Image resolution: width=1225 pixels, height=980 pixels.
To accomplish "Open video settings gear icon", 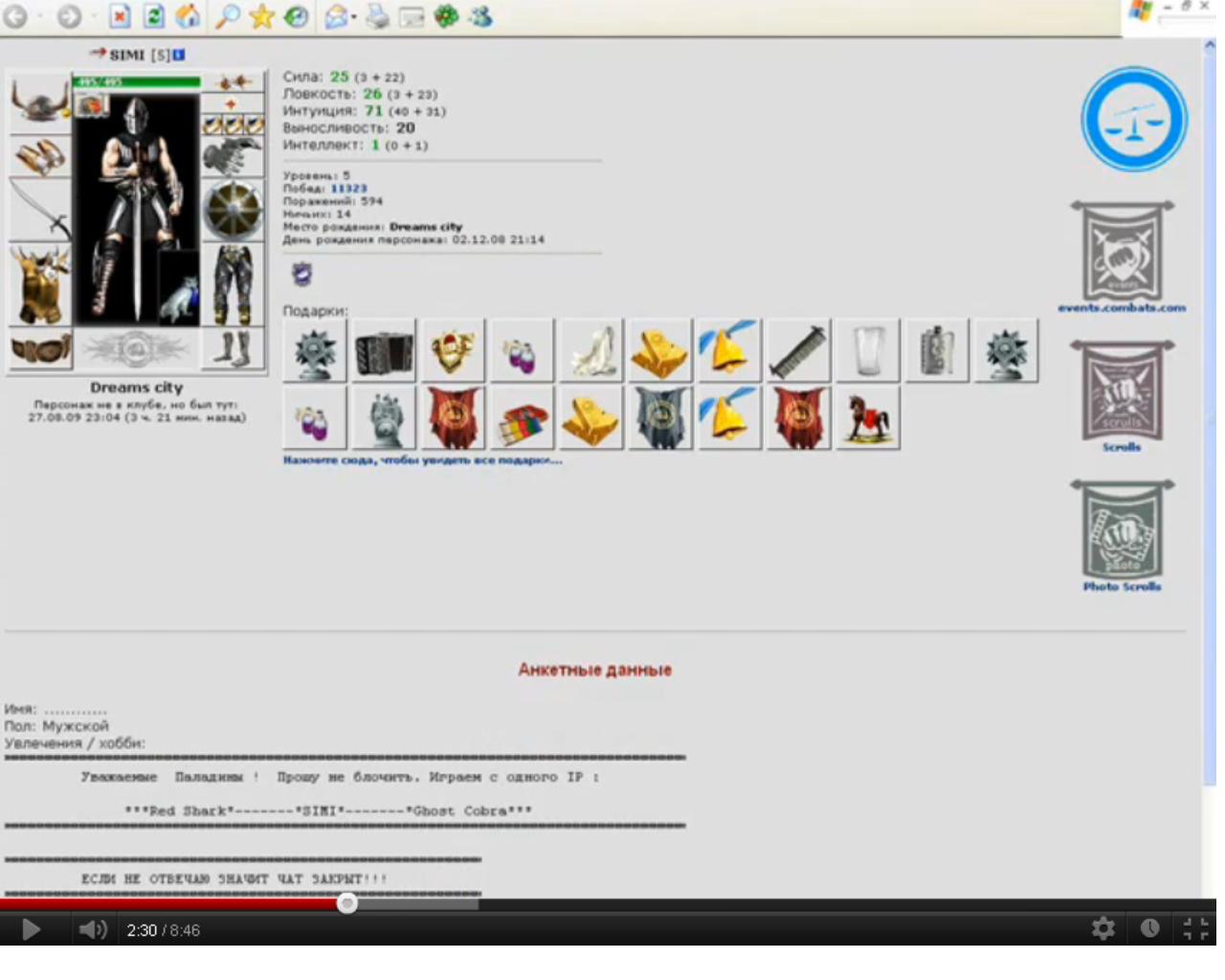I will pyautogui.click(x=1103, y=928).
